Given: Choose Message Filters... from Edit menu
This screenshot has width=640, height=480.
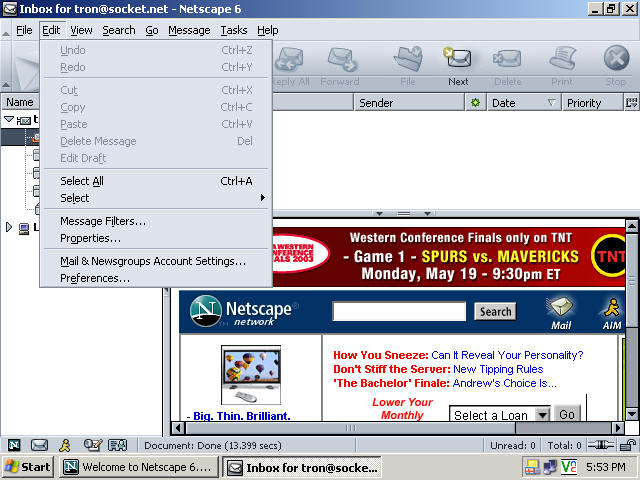Looking at the screenshot, I should click(156, 221).
